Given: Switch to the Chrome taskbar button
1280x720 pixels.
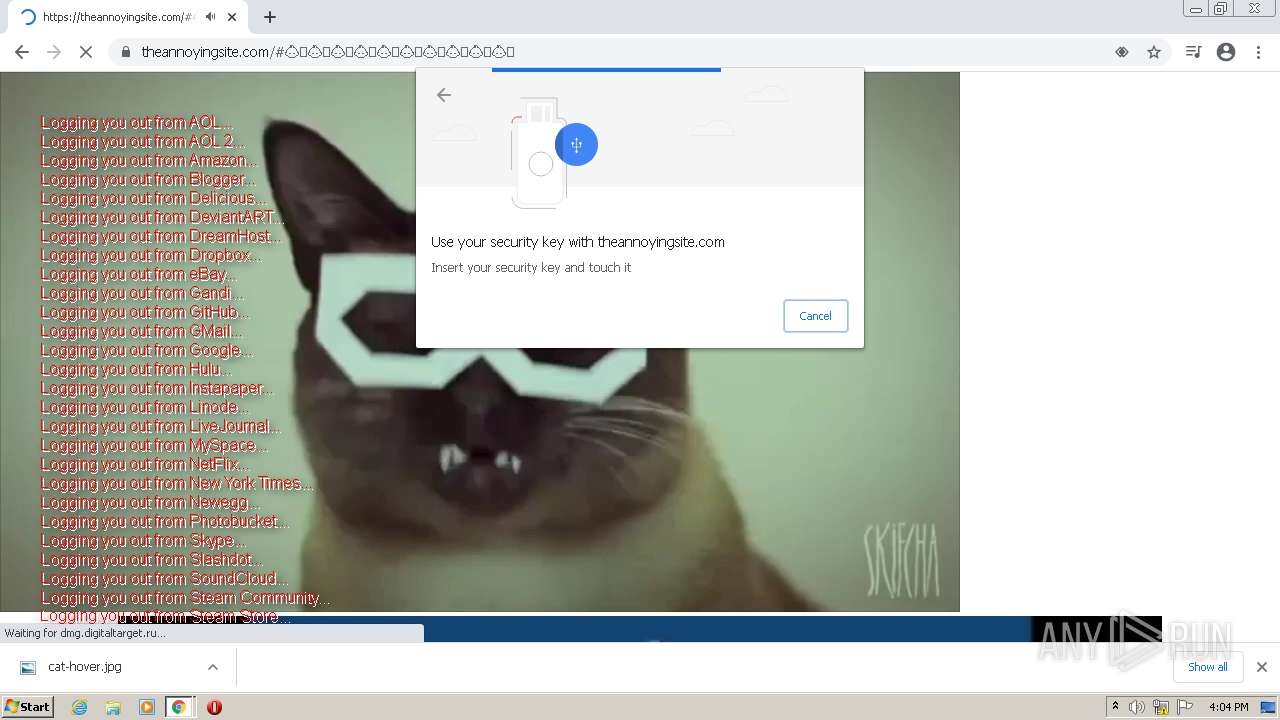Looking at the screenshot, I should click(179, 707).
